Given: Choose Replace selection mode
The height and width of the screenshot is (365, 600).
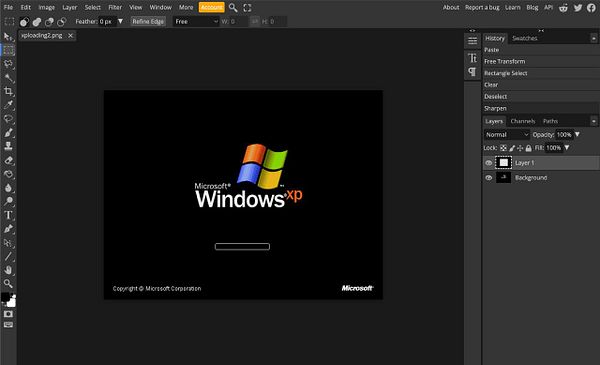Looking at the screenshot, I should click(24, 22).
